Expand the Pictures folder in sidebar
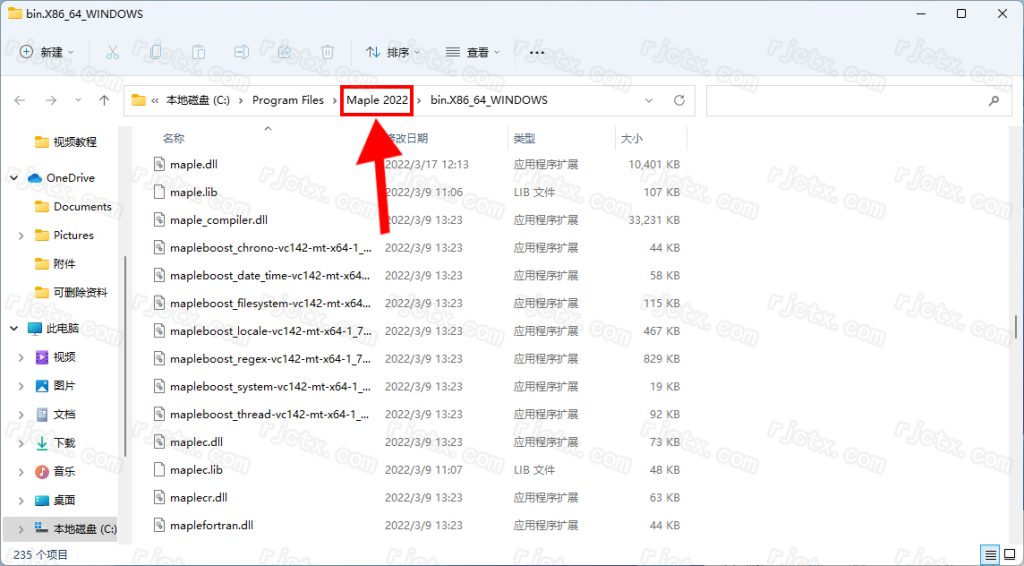 (21, 235)
